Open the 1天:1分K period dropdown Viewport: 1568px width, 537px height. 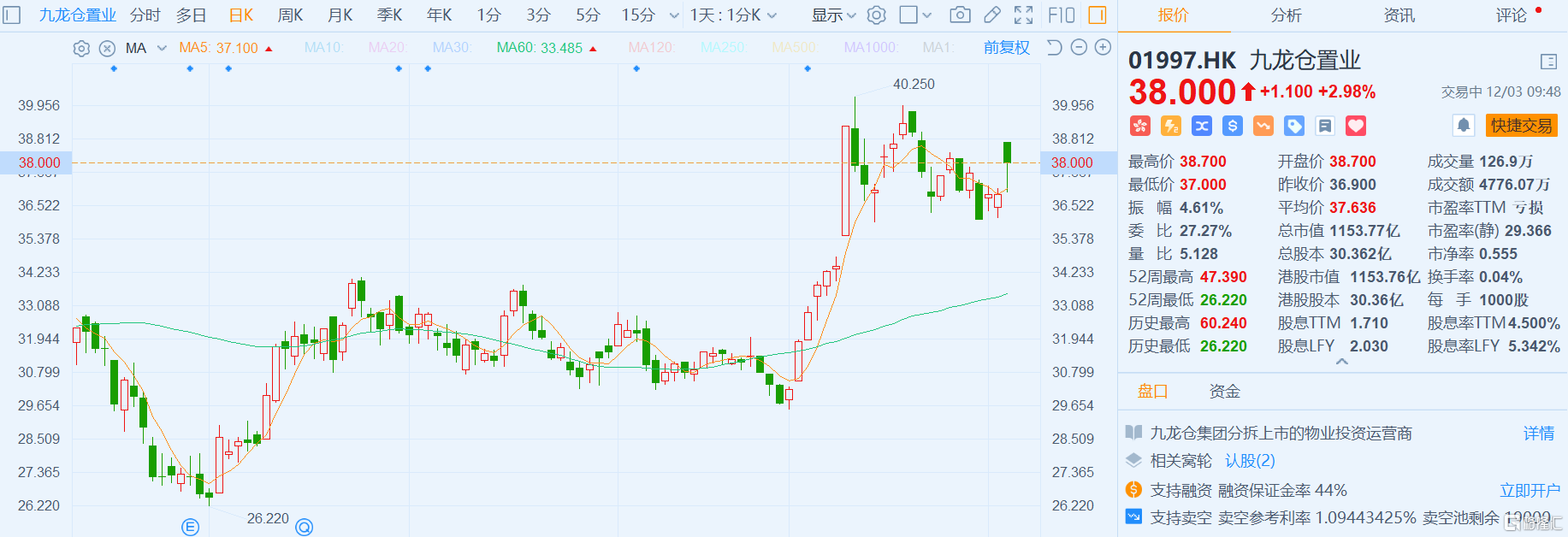pyautogui.click(x=733, y=15)
